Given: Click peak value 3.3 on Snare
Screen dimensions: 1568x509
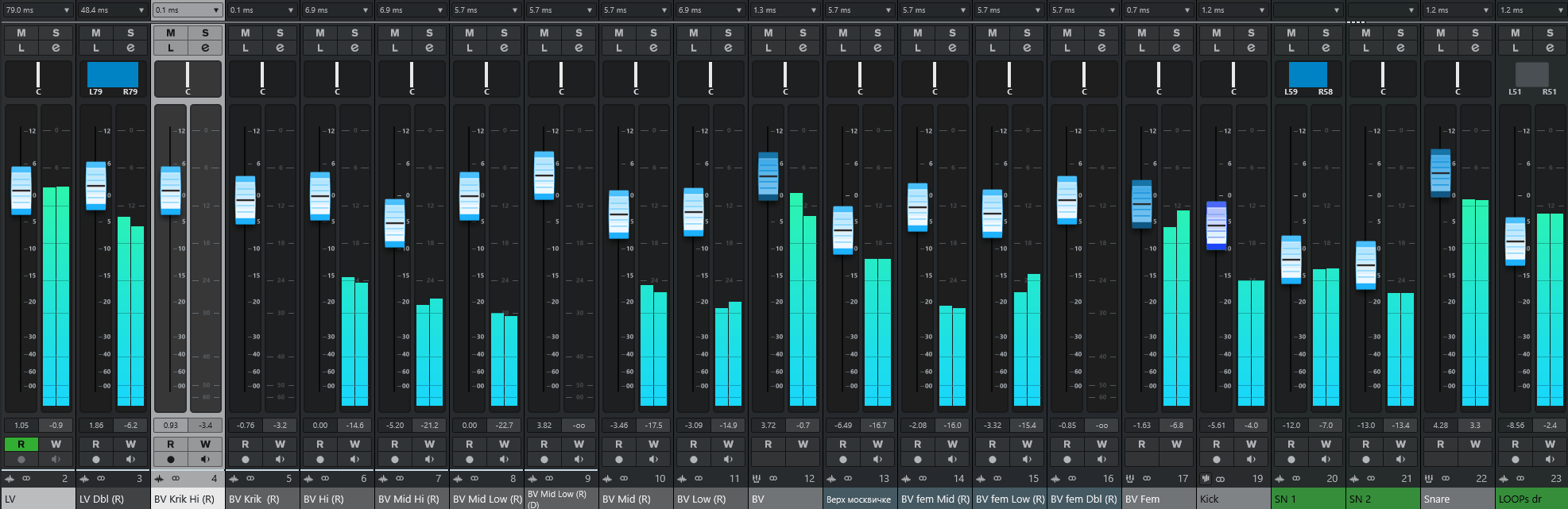Looking at the screenshot, I should (x=1475, y=426).
